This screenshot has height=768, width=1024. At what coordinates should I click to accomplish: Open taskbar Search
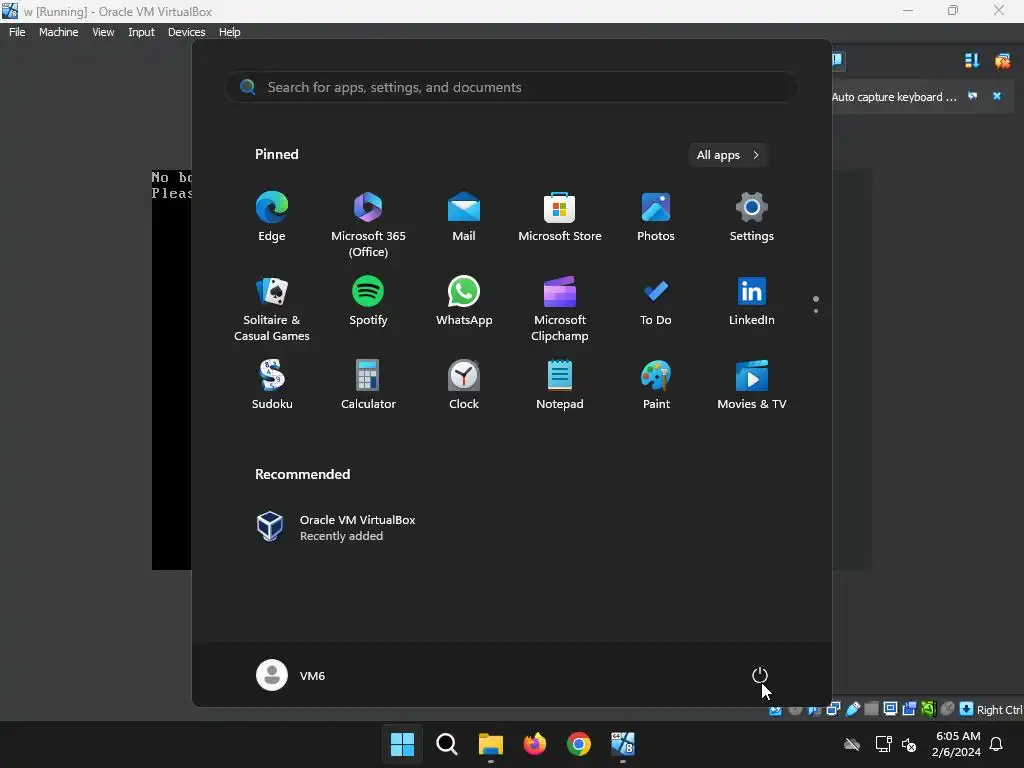[447, 744]
